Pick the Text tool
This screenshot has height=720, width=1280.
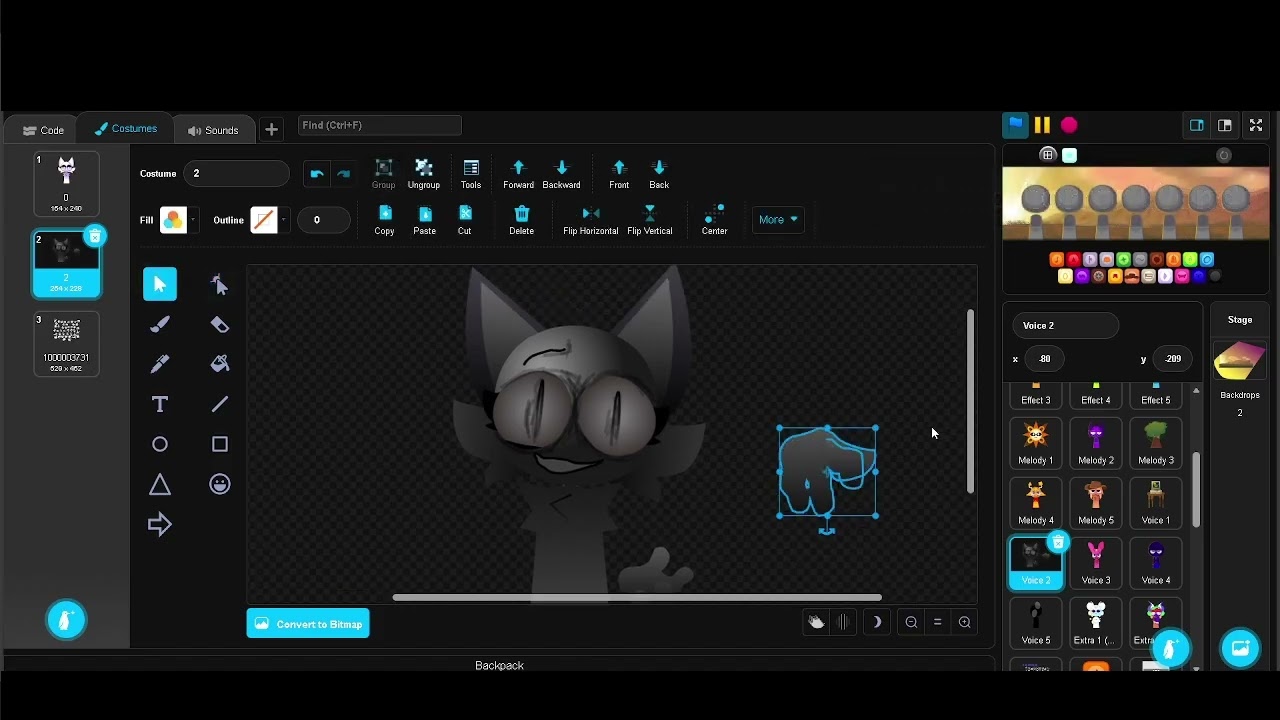(x=160, y=404)
